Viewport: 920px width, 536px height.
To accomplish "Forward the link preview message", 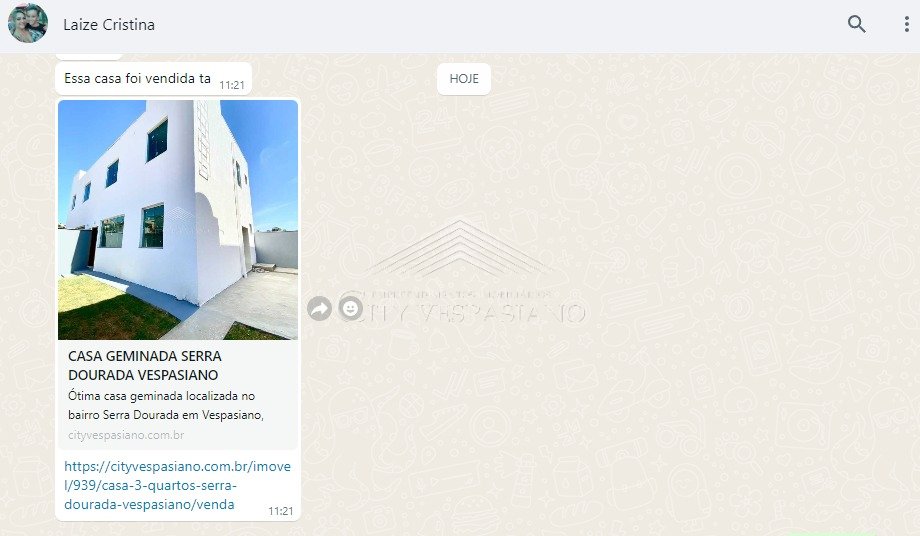I will click(x=319, y=308).
